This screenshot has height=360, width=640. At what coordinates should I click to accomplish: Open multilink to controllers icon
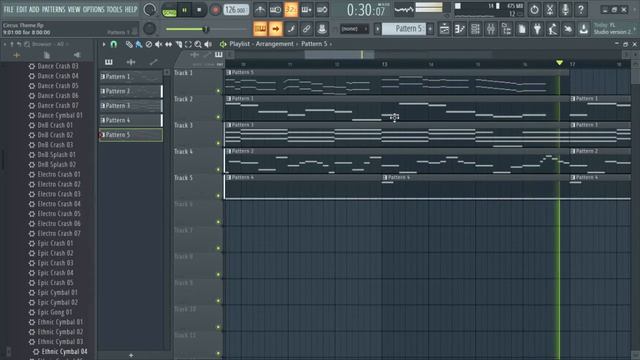pos(322,29)
